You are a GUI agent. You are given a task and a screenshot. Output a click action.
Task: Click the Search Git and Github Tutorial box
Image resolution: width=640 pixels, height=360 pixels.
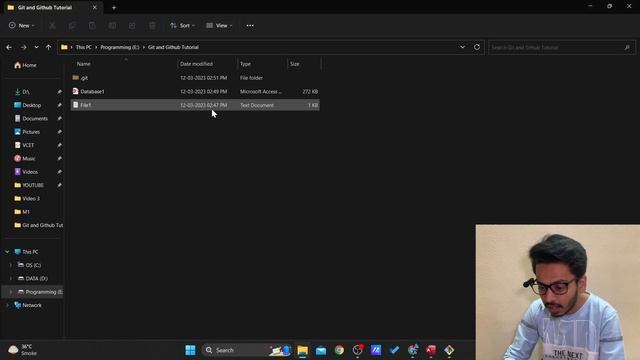(562, 47)
